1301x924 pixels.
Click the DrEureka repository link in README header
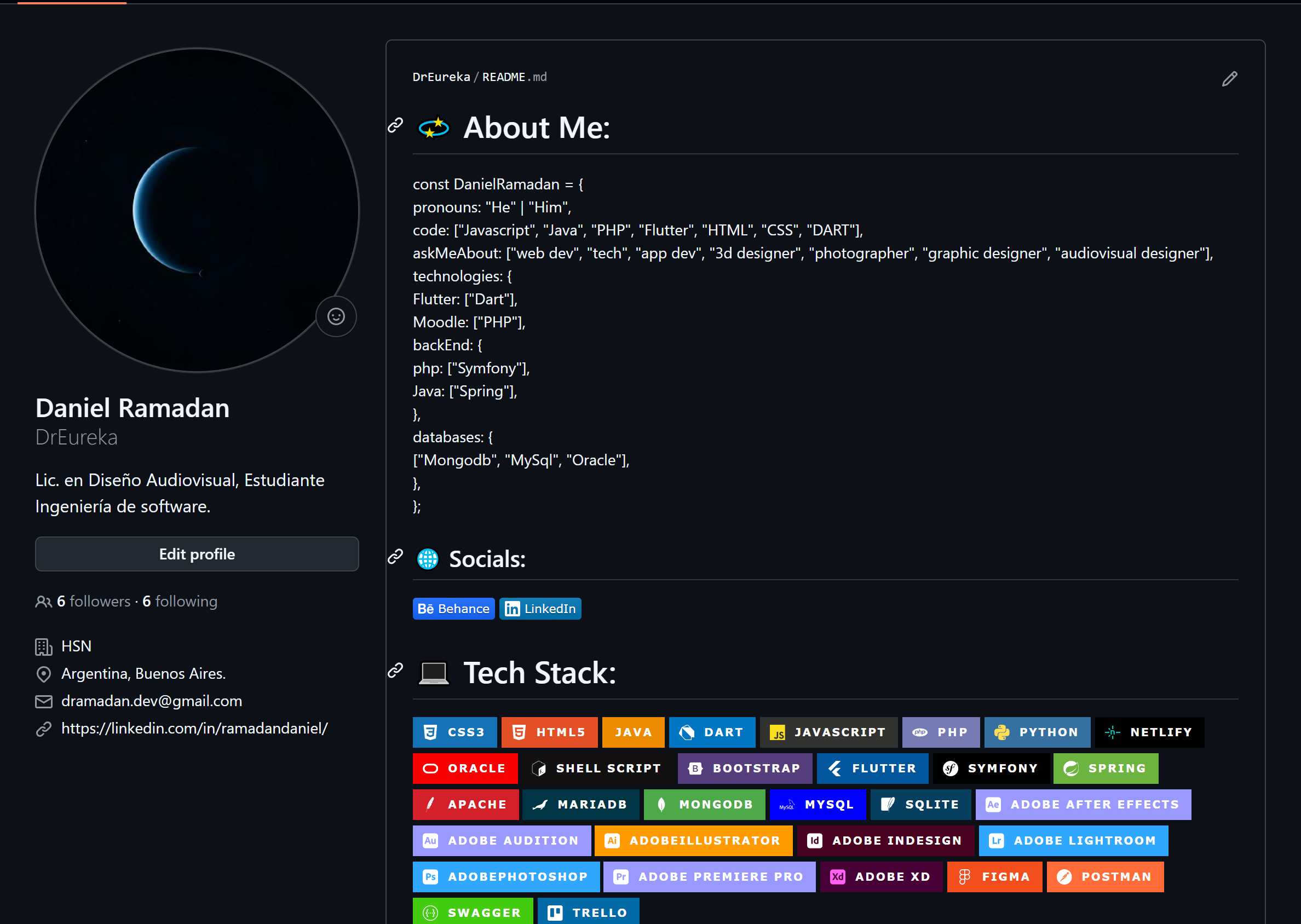click(441, 77)
